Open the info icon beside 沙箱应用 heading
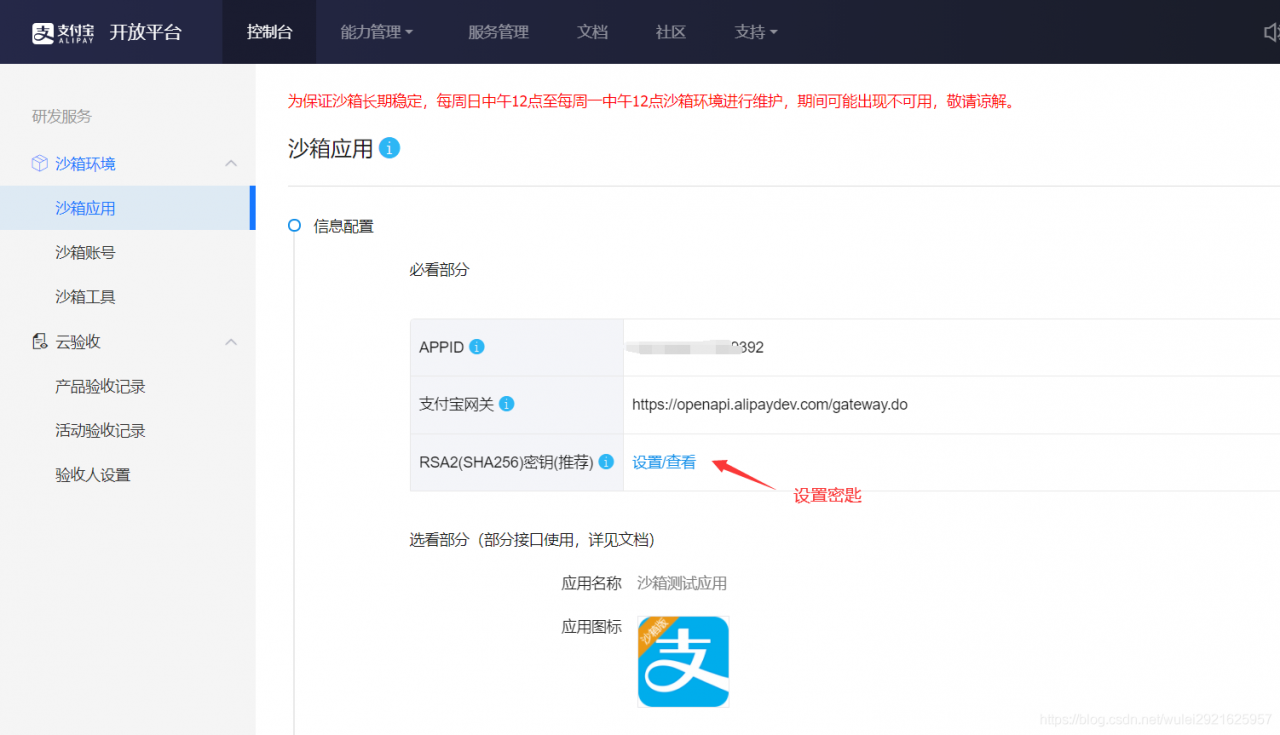 (x=390, y=148)
